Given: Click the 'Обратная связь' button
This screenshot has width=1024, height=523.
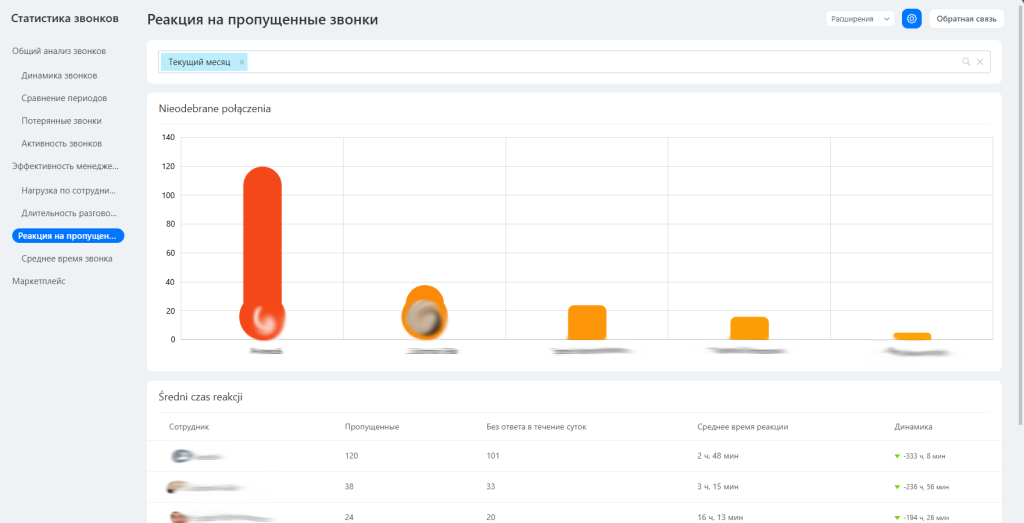Looking at the screenshot, I should click(x=966, y=19).
